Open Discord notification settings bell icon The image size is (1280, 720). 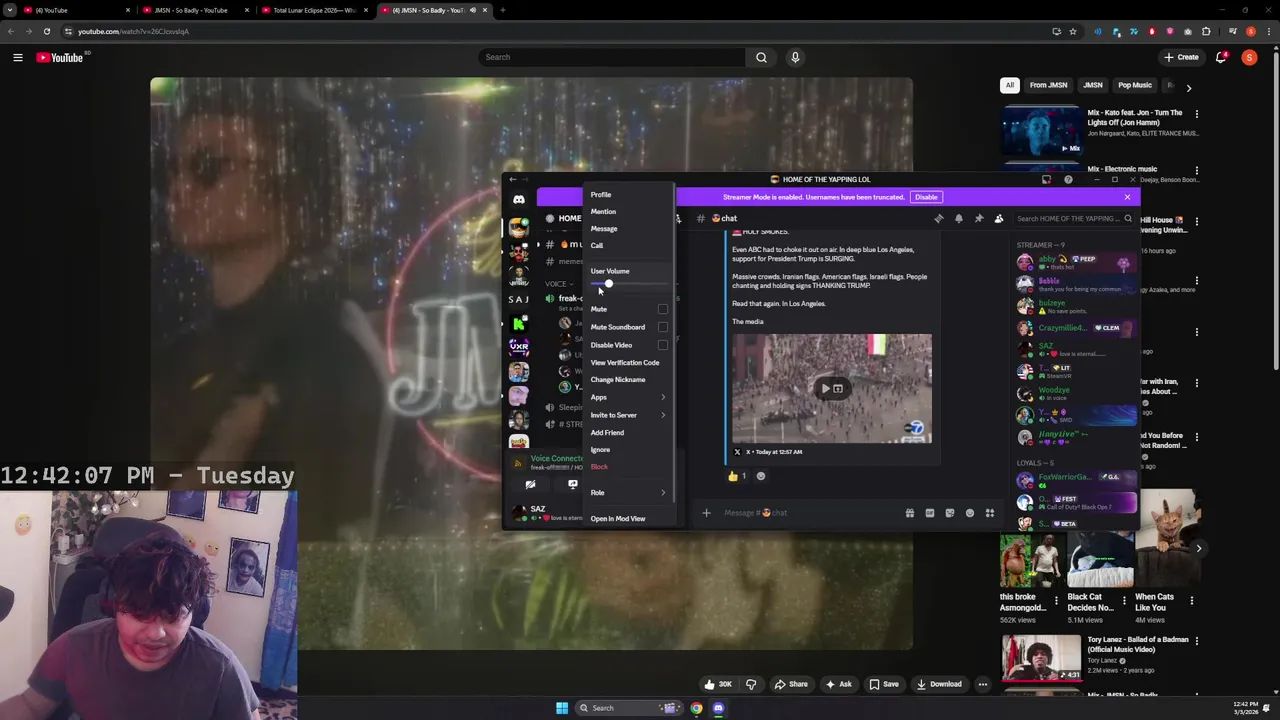click(x=958, y=218)
